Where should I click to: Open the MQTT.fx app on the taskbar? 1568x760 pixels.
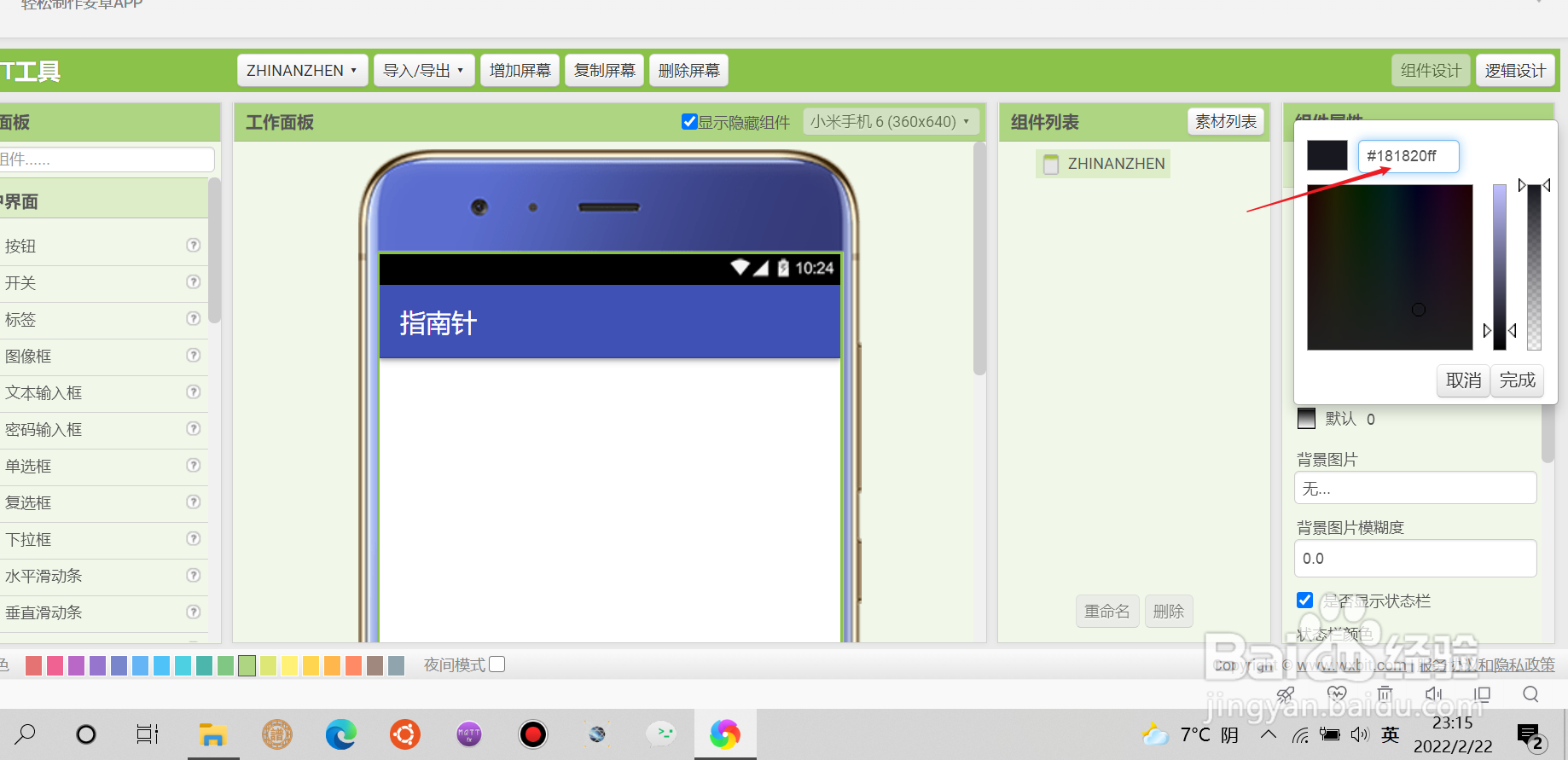pyautogui.click(x=469, y=734)
